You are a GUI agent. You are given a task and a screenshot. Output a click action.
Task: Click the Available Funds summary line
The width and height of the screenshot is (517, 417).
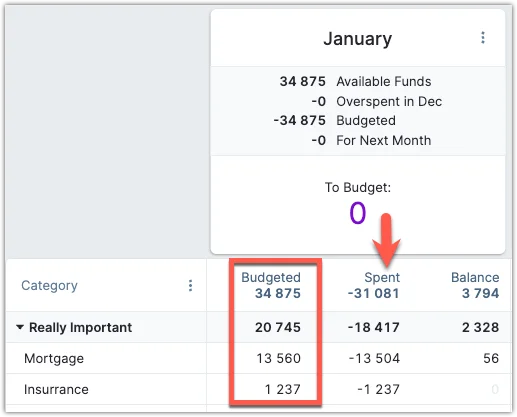click(x=355, y=81)
